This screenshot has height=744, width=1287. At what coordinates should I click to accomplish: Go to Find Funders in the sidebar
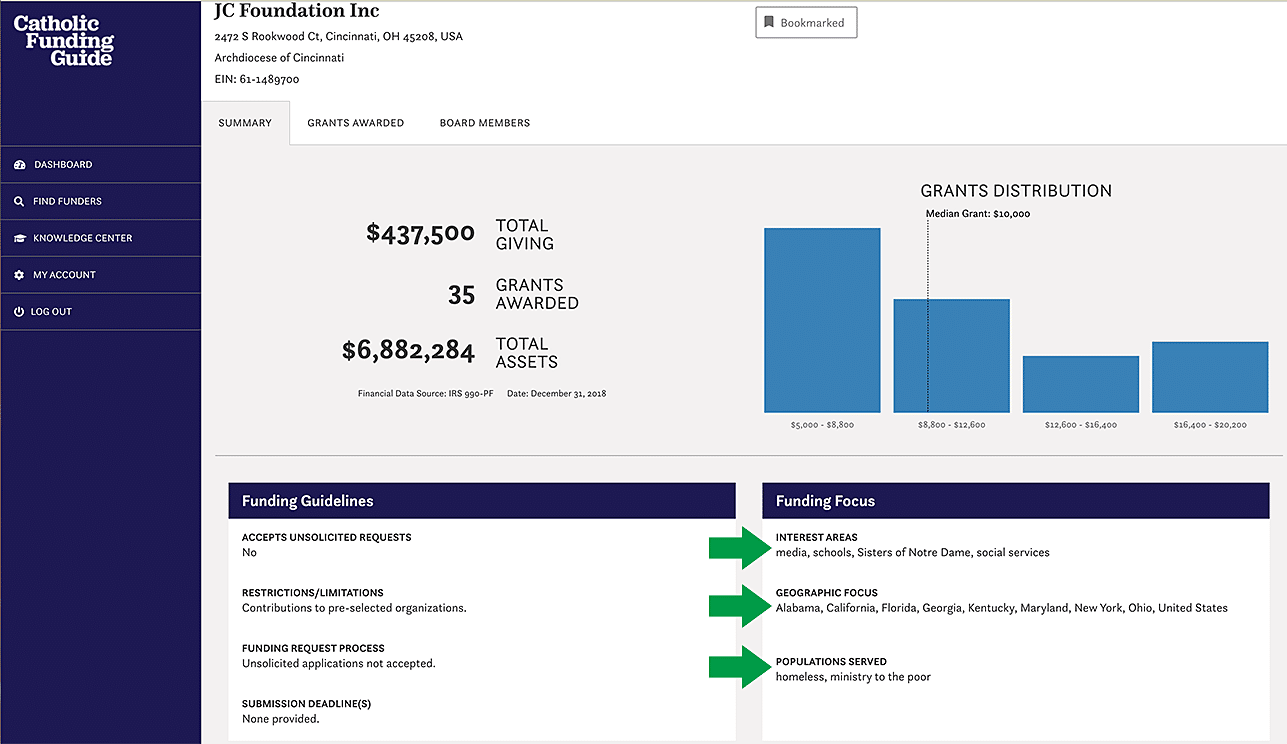[x=100, y=201]
